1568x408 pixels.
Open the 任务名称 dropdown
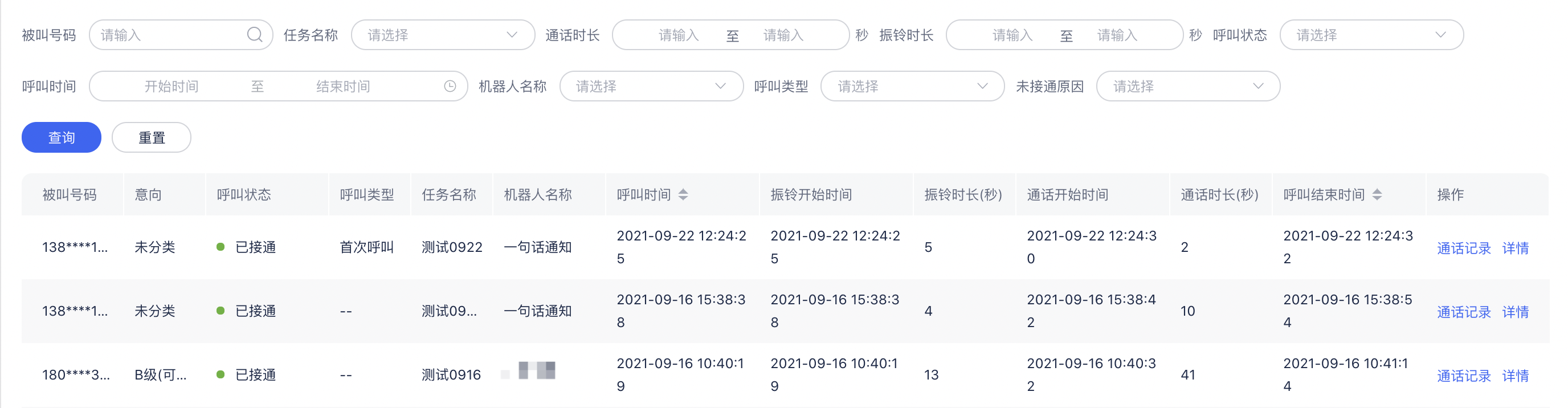coord(443,35)
